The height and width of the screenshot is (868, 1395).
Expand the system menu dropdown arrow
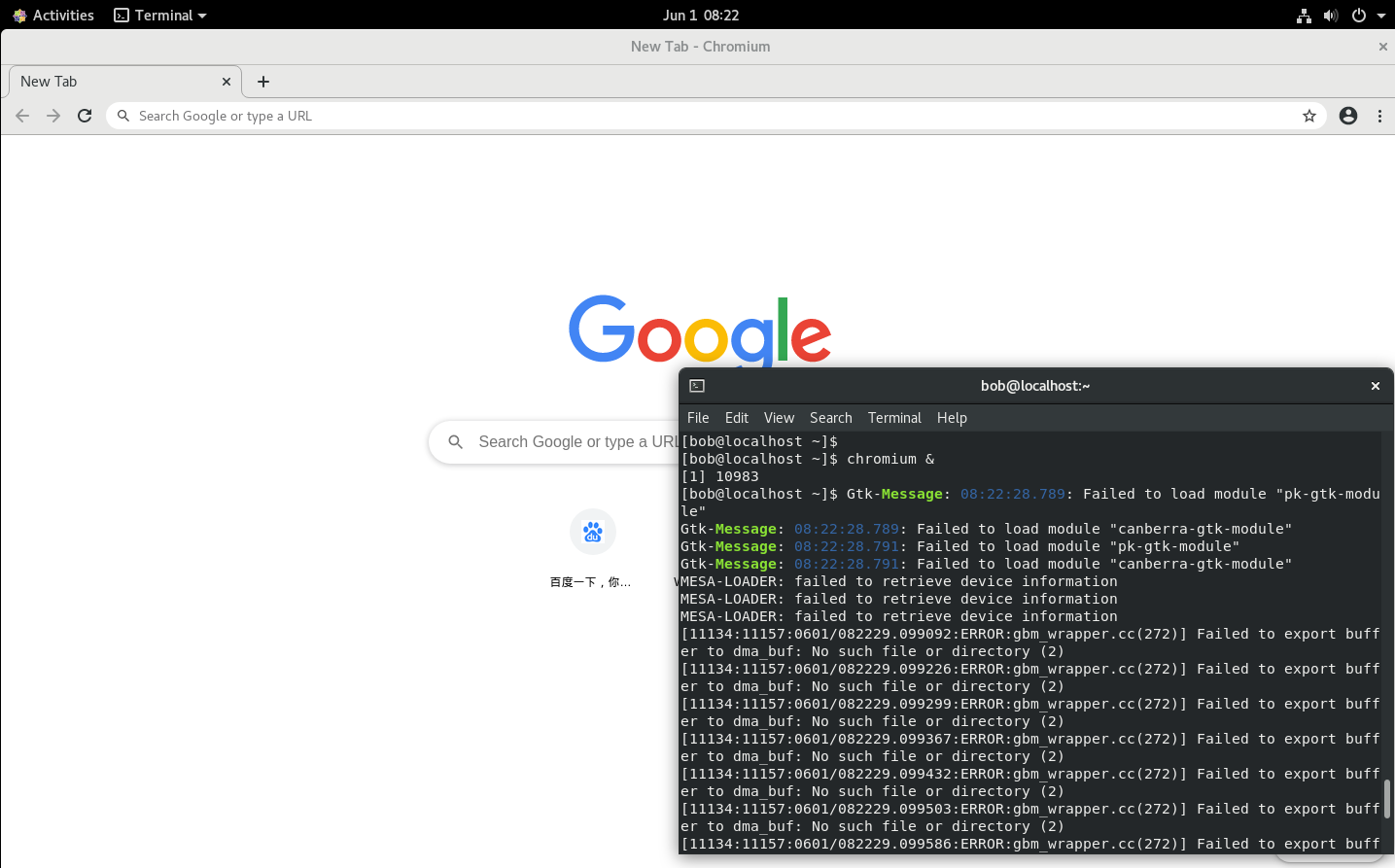(x=1381, y=16)
